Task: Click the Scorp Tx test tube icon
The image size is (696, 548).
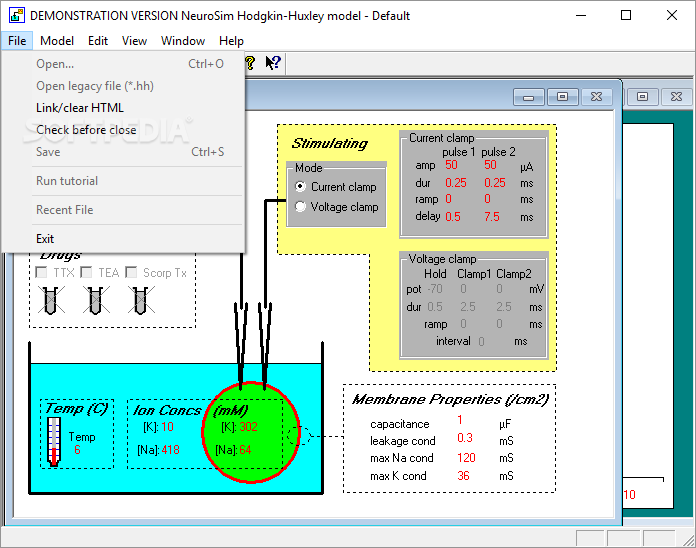Action: (141, 300)
